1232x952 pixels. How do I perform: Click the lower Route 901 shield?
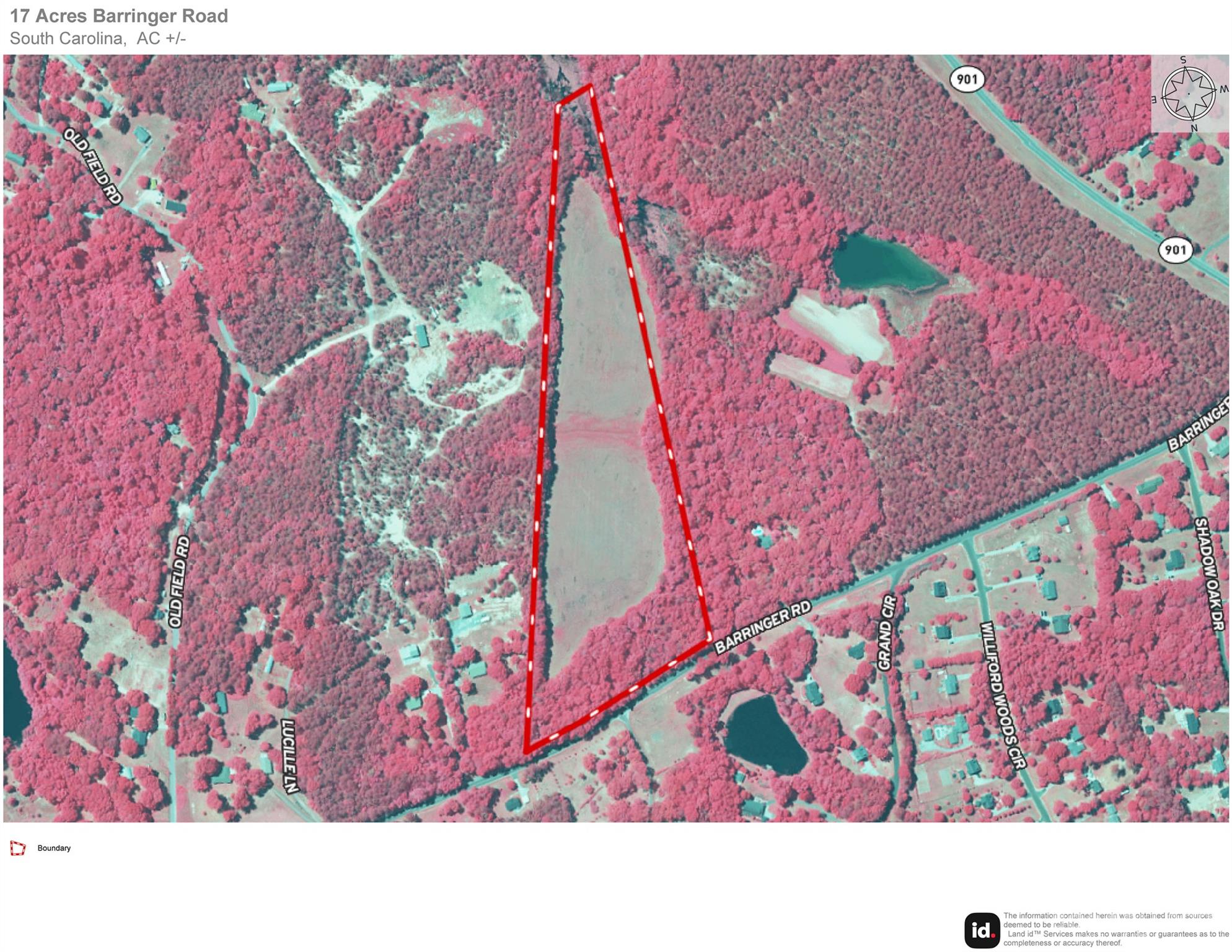(1175, 250)
